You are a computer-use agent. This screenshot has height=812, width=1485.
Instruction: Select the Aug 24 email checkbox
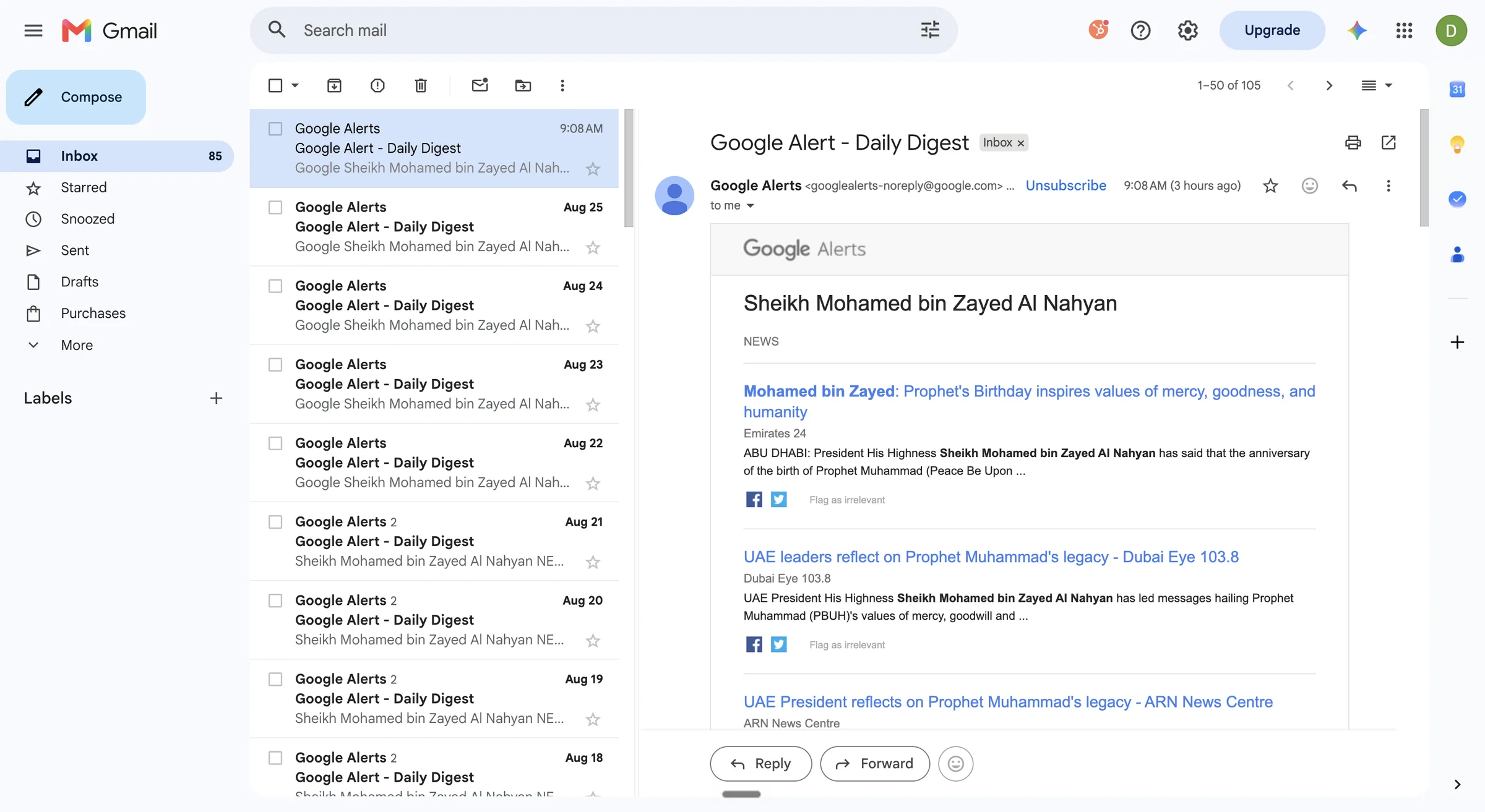(275, 286)
